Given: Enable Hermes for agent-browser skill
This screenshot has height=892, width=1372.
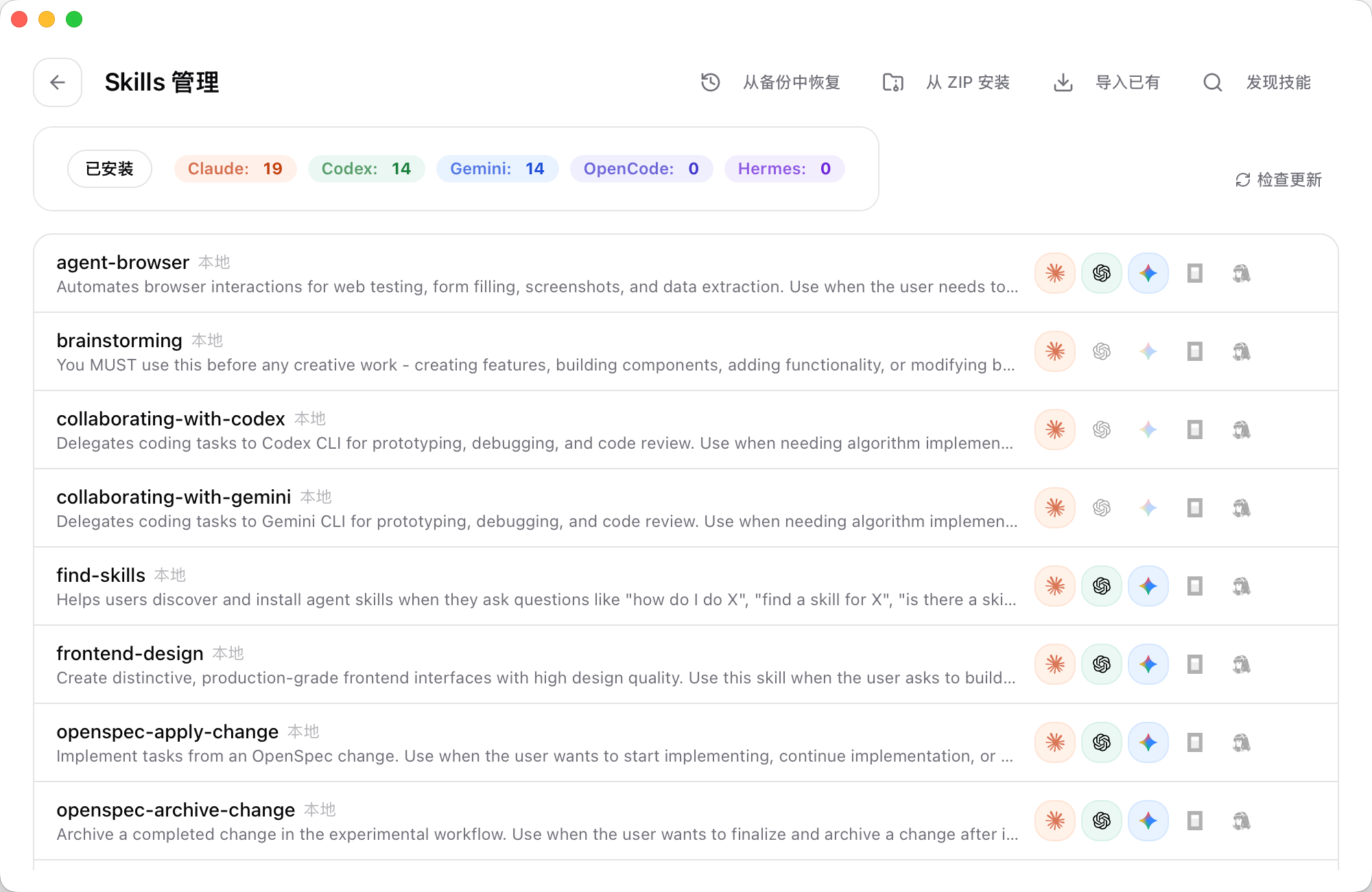Looking at the screenshot, I should coord(1242,273).
